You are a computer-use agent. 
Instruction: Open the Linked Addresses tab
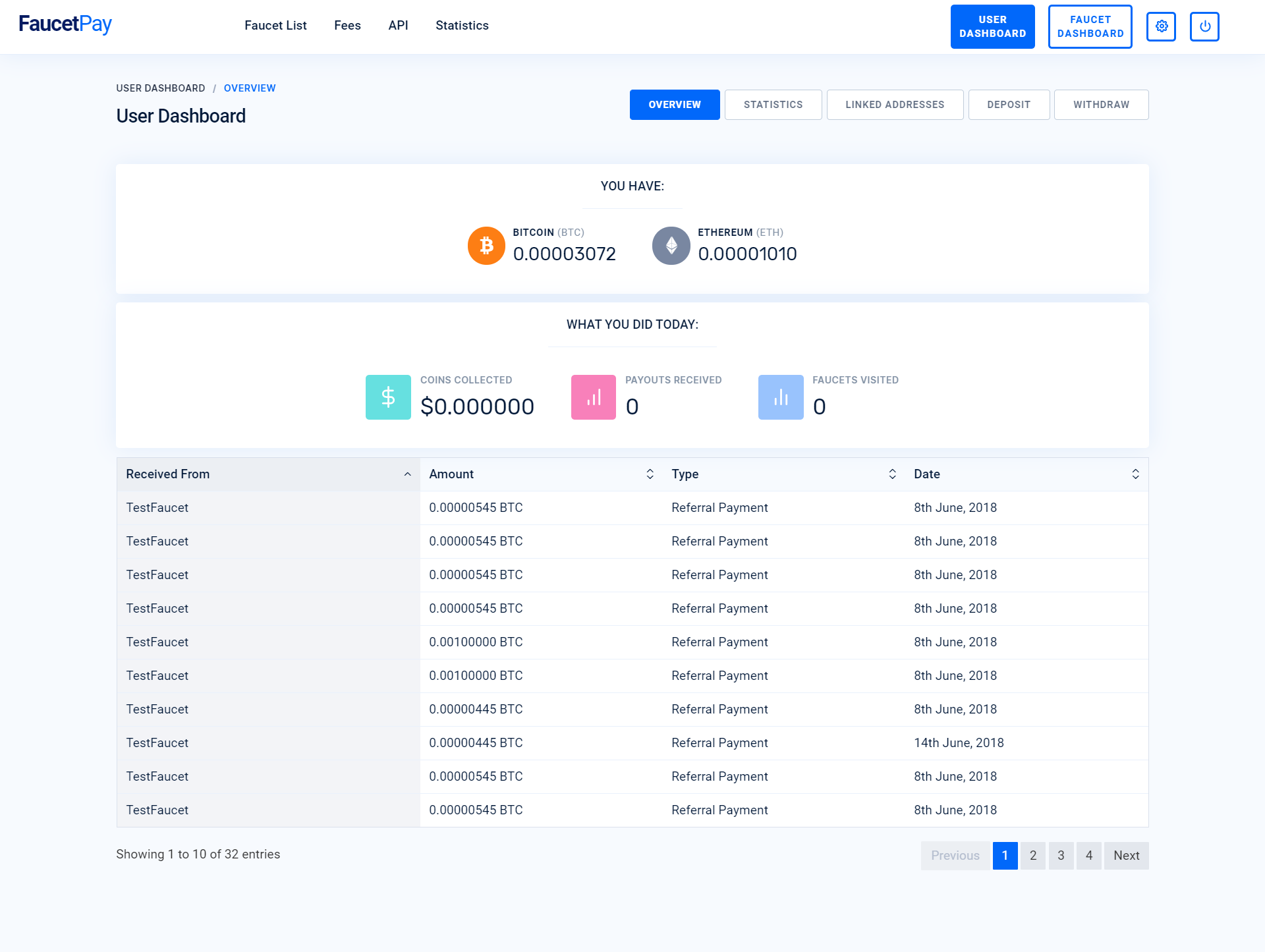[894, 105]
